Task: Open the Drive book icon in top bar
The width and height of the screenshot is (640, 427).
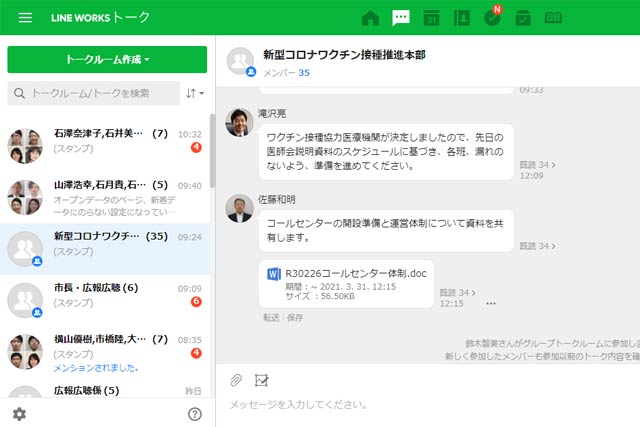Action: coord(553,18)
